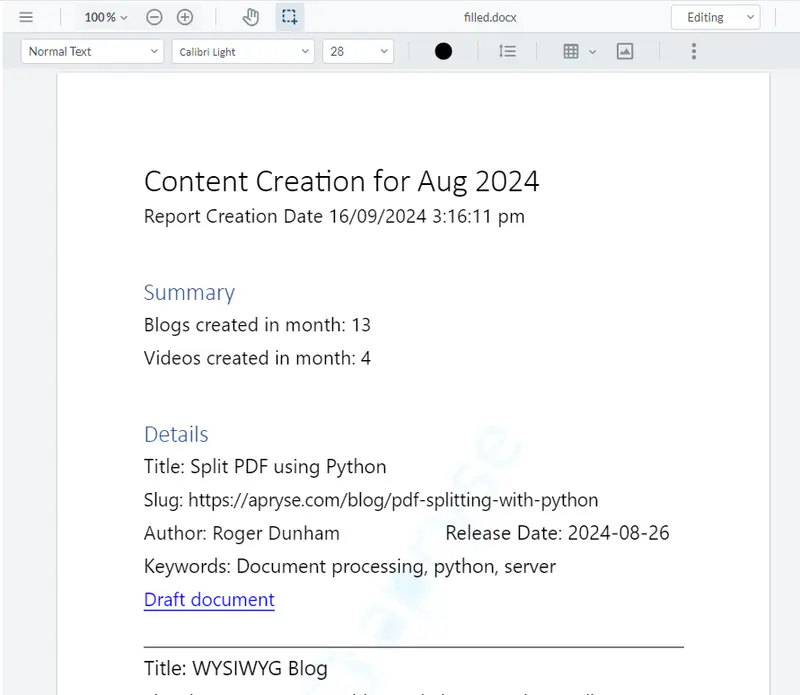The width and height of the screenshot is (800, 695).
Task: Open the font size 28 dropdown
Action: [x=358, y=52]
